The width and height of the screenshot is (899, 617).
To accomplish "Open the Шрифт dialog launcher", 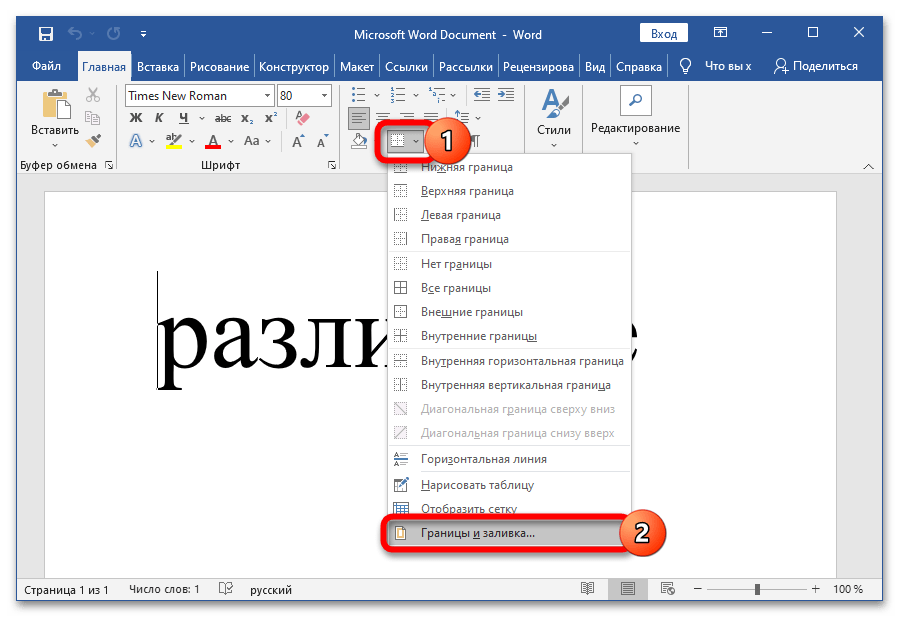I will [332, 165].
